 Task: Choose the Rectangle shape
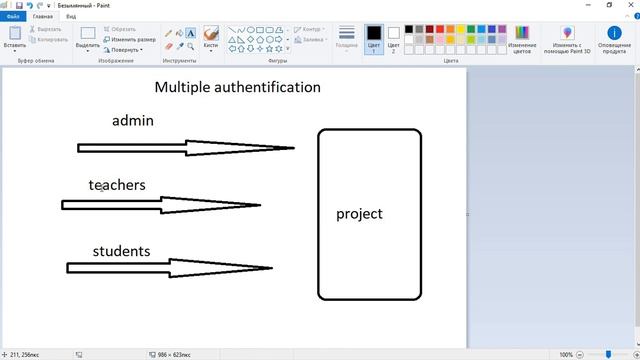click(x=260, y=30)
